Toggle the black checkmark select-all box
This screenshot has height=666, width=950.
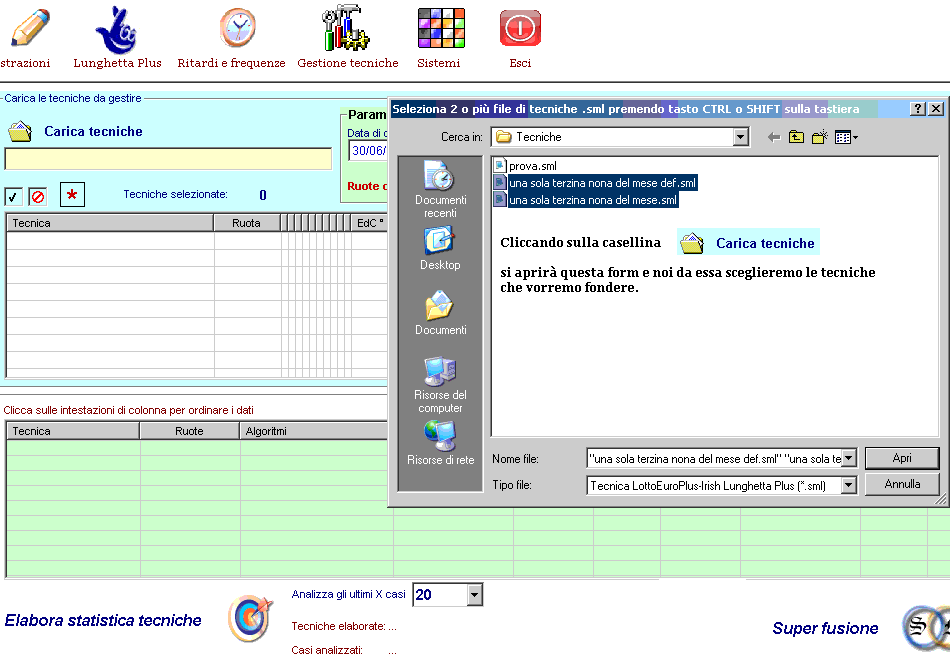click(x=13, y=196)
